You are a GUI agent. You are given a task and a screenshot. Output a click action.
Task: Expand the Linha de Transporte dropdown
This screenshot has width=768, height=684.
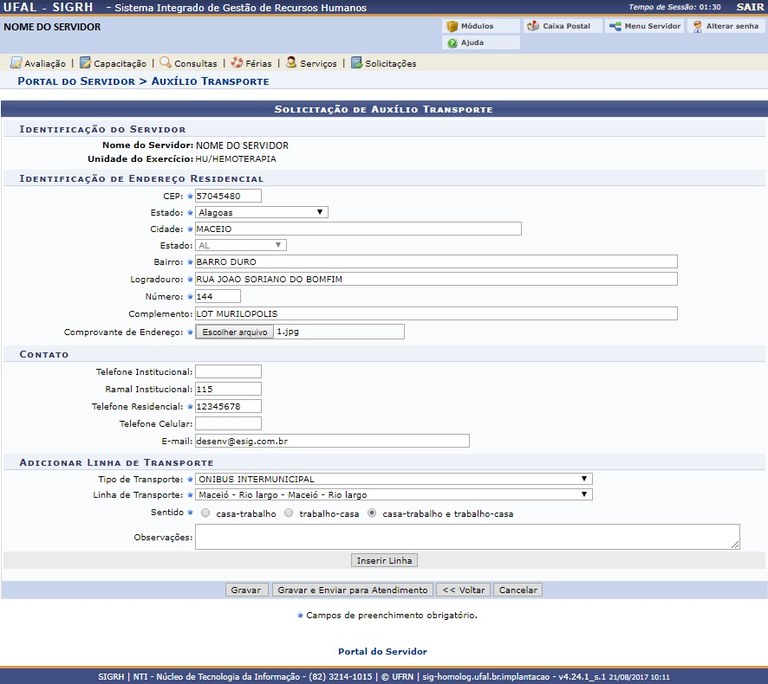click(x=393, y=494)
